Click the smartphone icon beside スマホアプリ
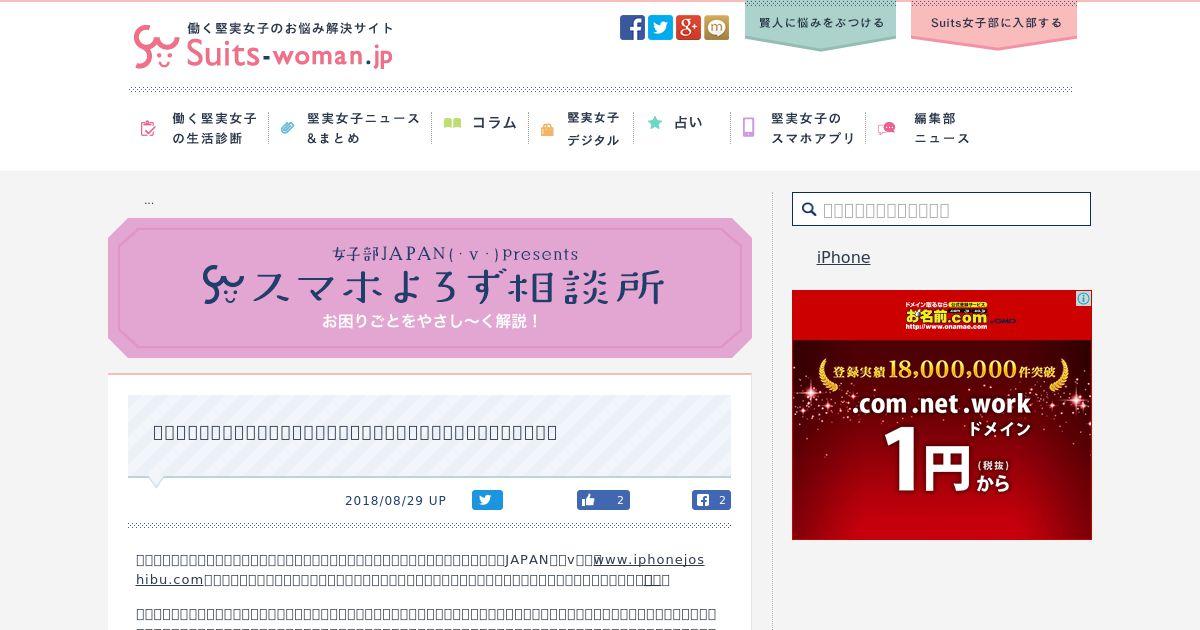1200x630 pixels. point(748,127)
